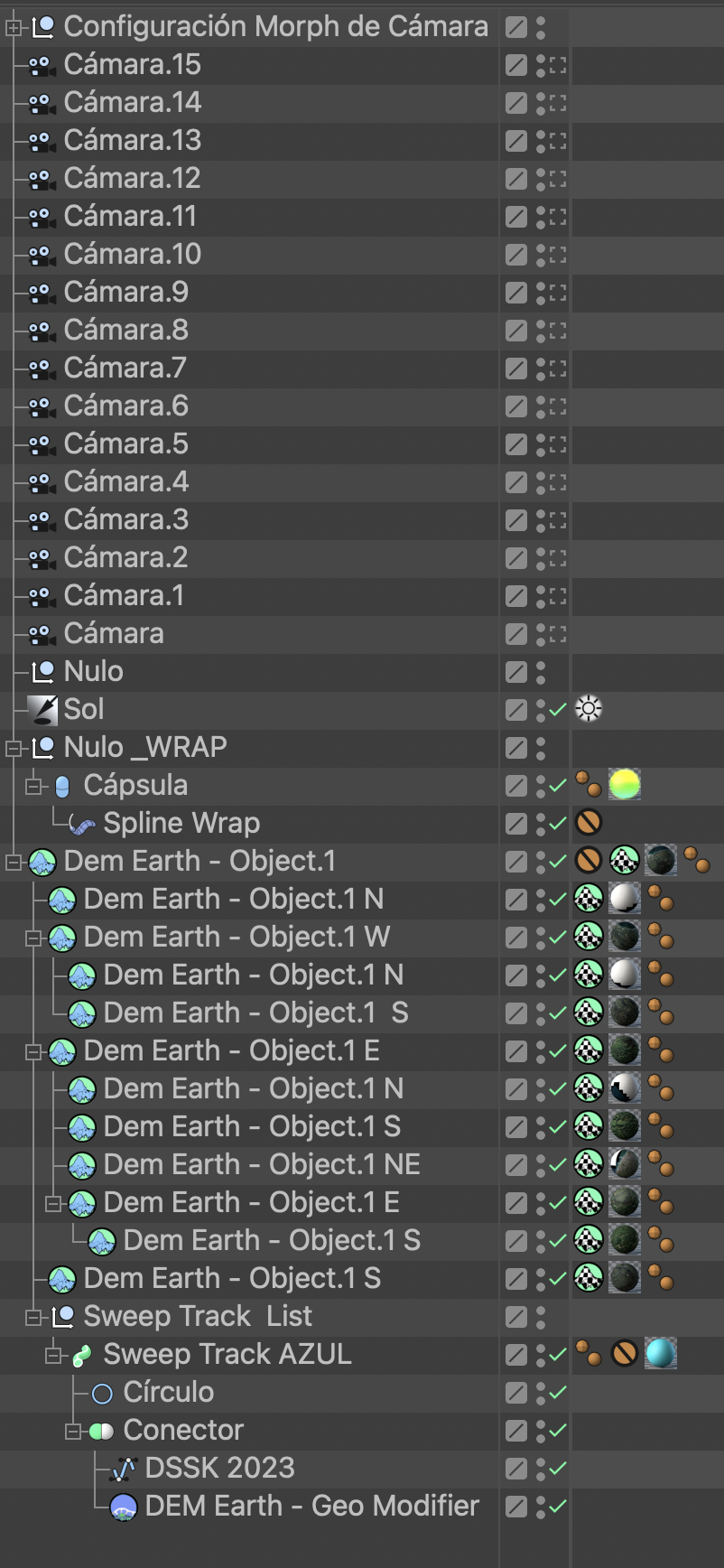Click the DEM Earth - Geo Modifier icon
The height and width of the screenshot is (1568, 724).
click(123, 1507)
